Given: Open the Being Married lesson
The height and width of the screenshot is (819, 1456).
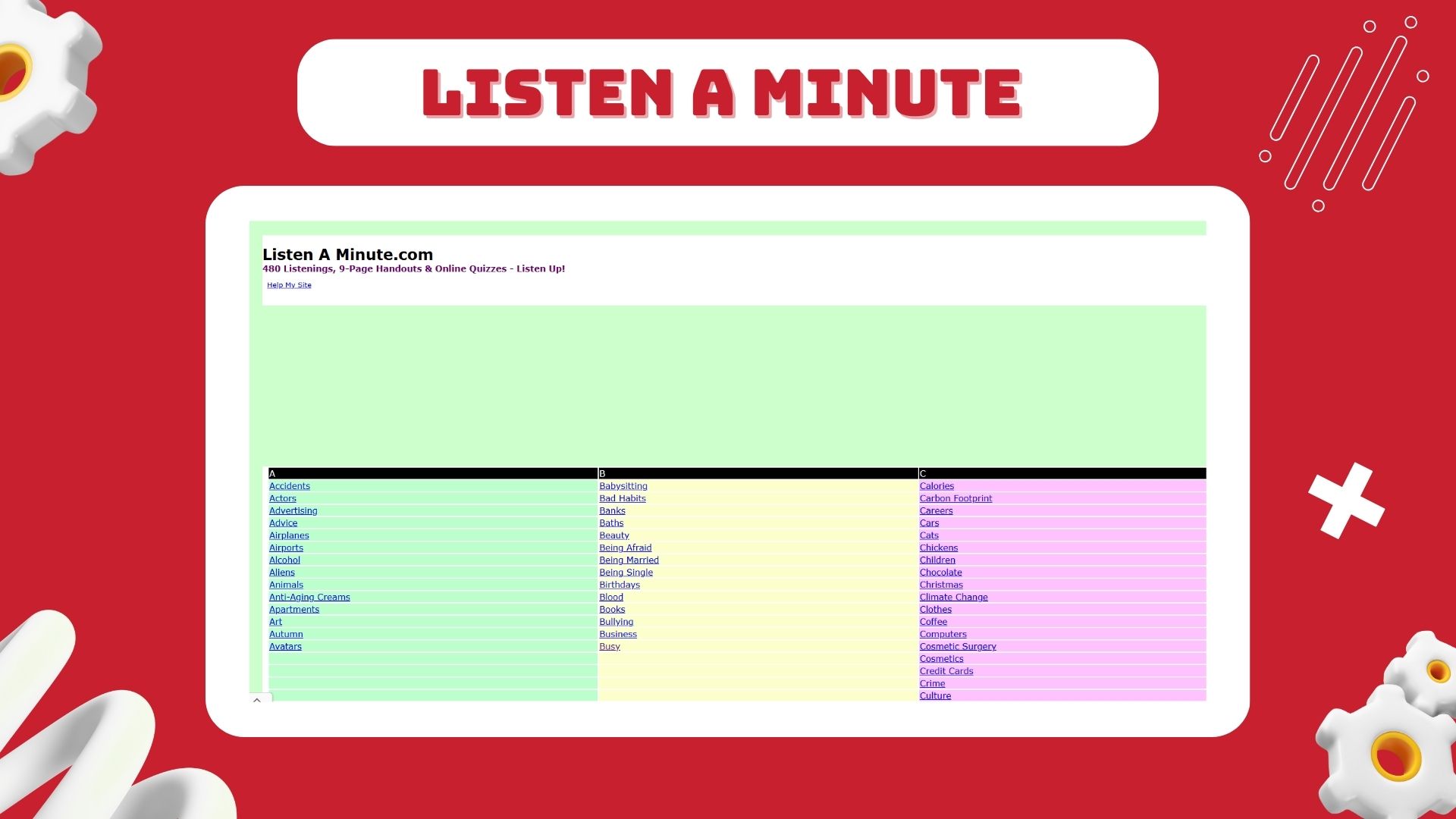Looking at the screenshot, I should (x=629, y=560).
